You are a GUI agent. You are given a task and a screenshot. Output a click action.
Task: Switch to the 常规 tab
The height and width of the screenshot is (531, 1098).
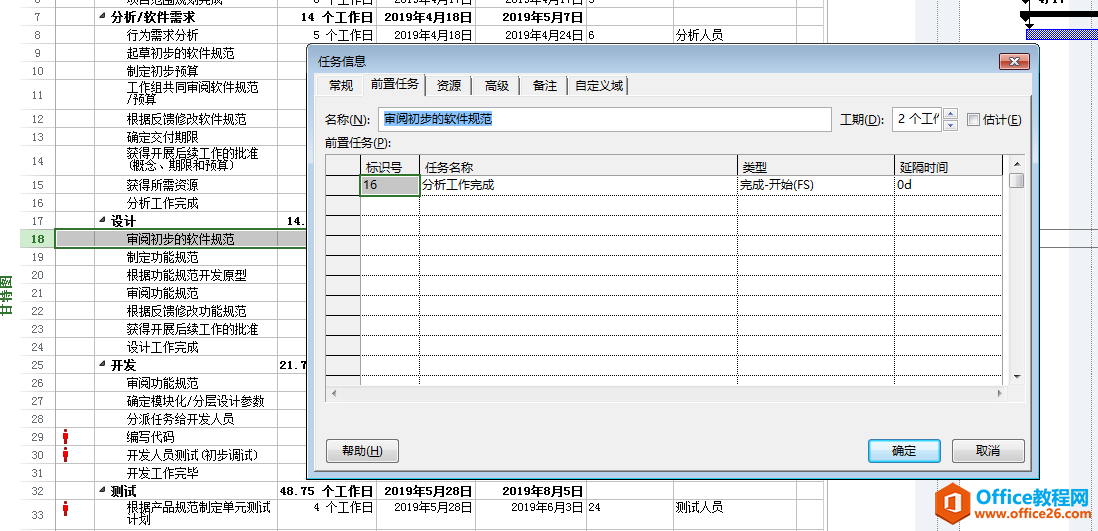(341, 85)
